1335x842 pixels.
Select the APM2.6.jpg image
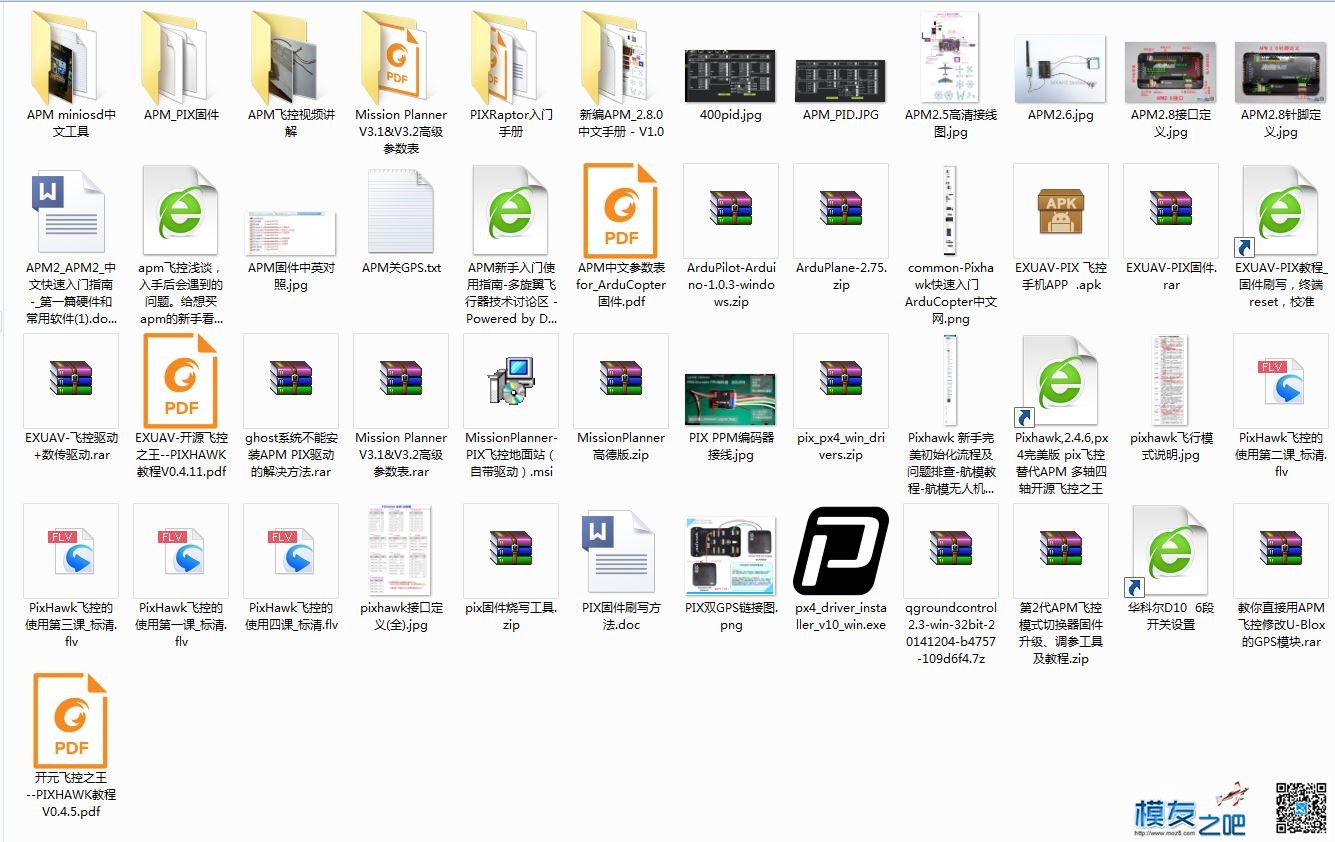(x=1061, y=67)
